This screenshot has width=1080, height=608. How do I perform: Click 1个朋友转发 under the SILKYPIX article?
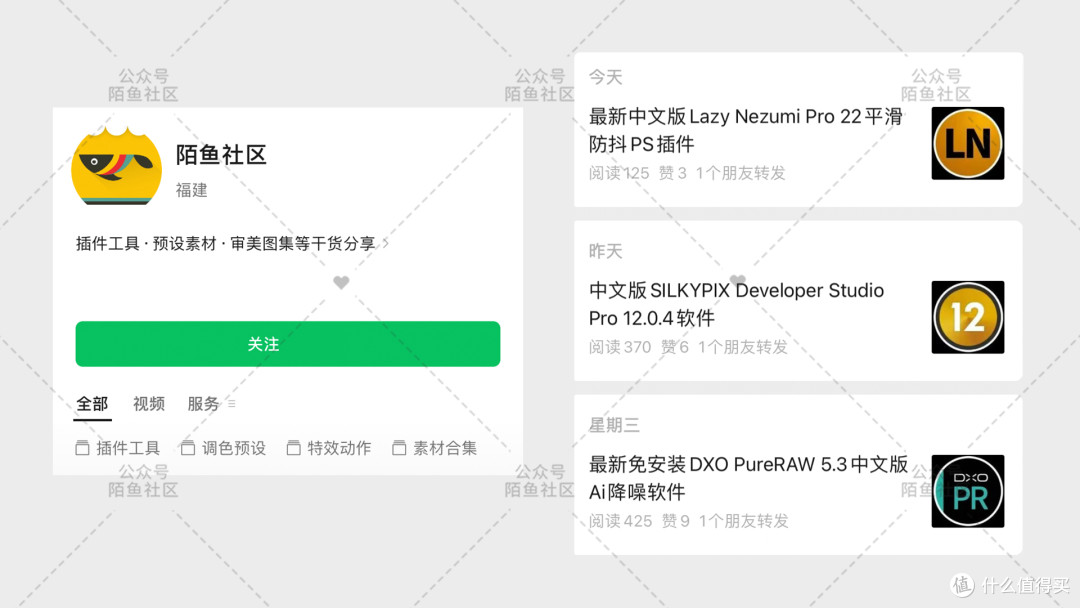[x=742, y=347]
